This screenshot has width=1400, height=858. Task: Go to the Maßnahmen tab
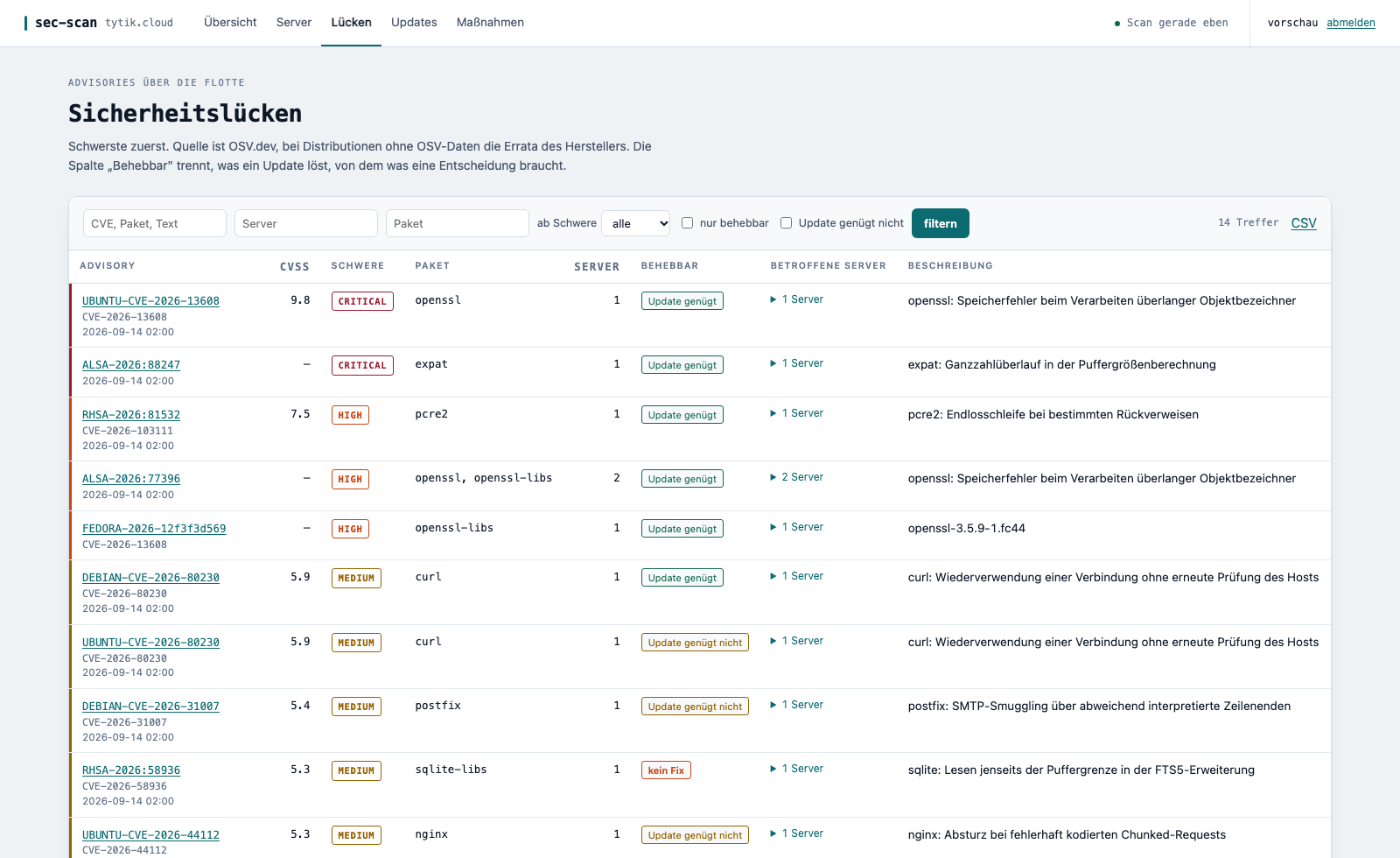(490, 23)
